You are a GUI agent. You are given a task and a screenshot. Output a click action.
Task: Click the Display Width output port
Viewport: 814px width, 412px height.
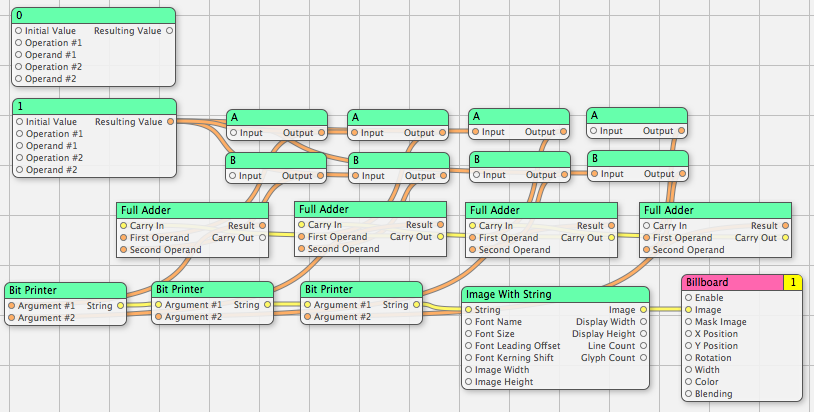tap(644, 322)
